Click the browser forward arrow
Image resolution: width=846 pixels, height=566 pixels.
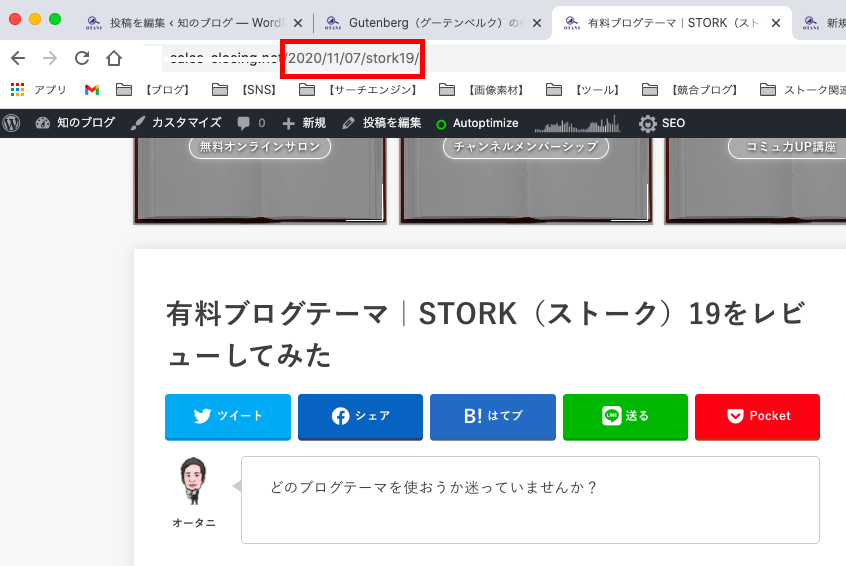tap(50, 58)
